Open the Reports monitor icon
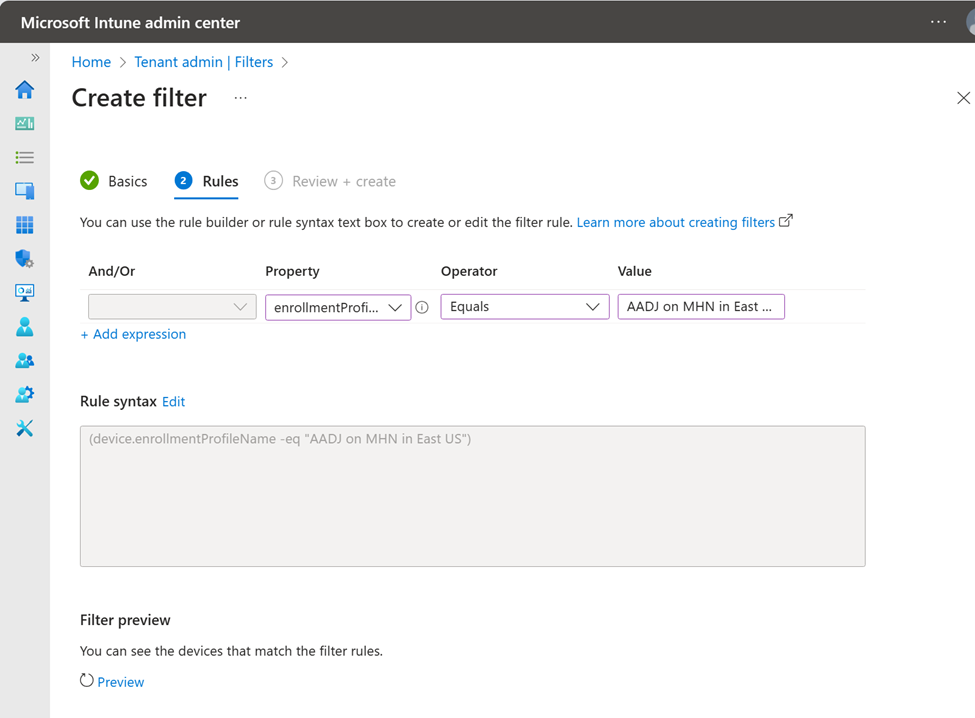The width and height of the screenshot is (975, 718). [25, 293]
